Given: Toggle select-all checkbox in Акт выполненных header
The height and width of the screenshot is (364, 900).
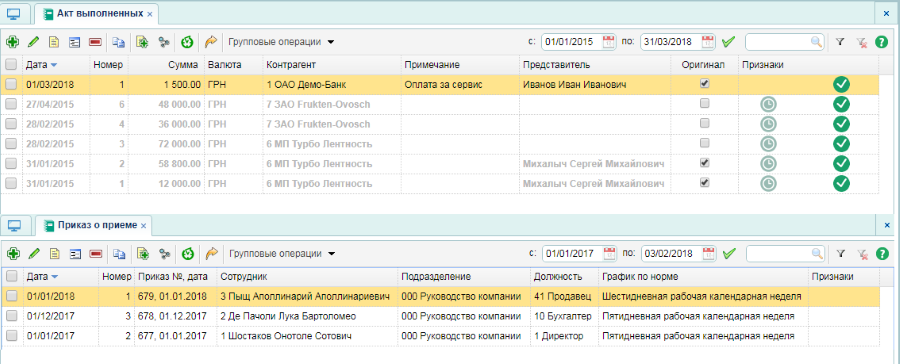Looking at the screenshot, I should (x=11, y=64).
